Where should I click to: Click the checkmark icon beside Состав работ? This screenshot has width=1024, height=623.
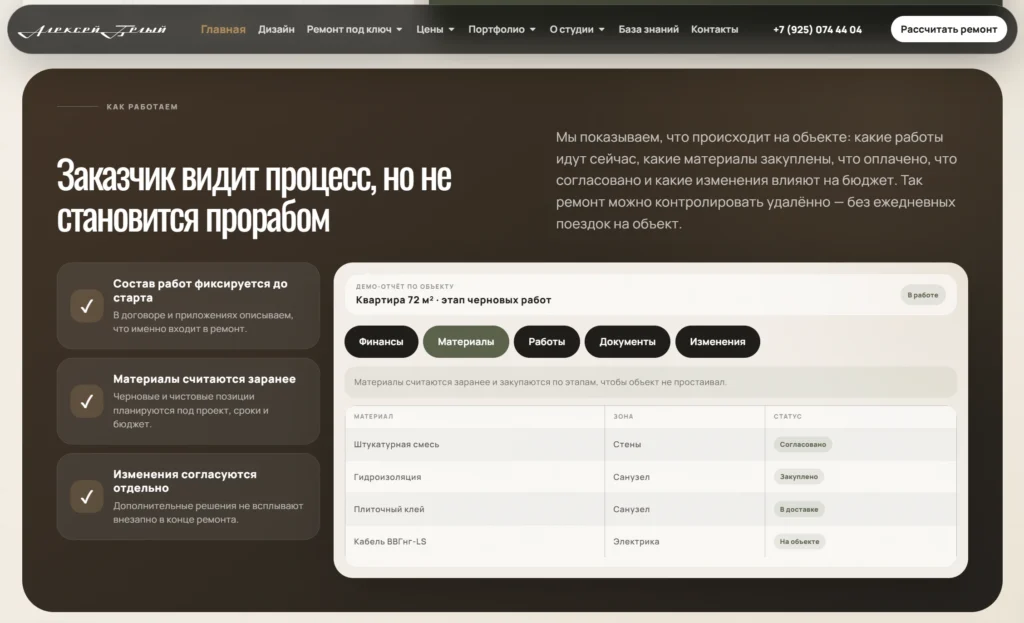pyautogui.click(x=87, y=306)
